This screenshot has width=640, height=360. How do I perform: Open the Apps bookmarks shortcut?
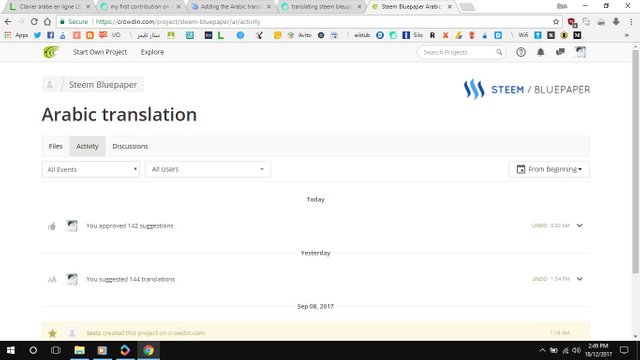click(16, 36)
